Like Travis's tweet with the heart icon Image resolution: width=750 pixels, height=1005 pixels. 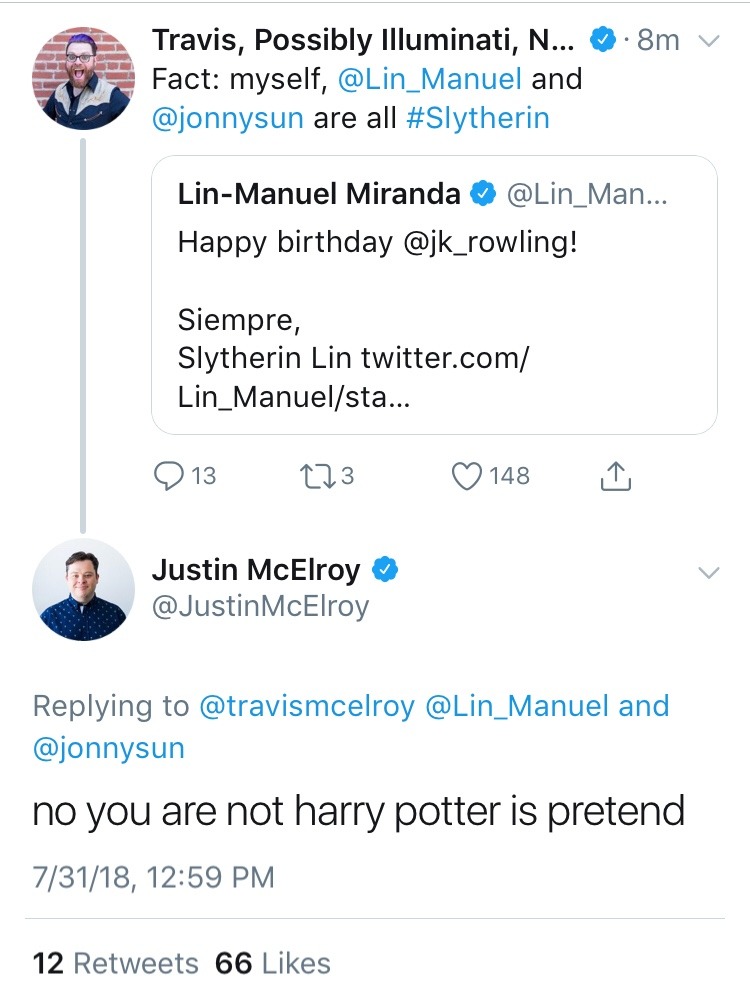click(468, 477)
